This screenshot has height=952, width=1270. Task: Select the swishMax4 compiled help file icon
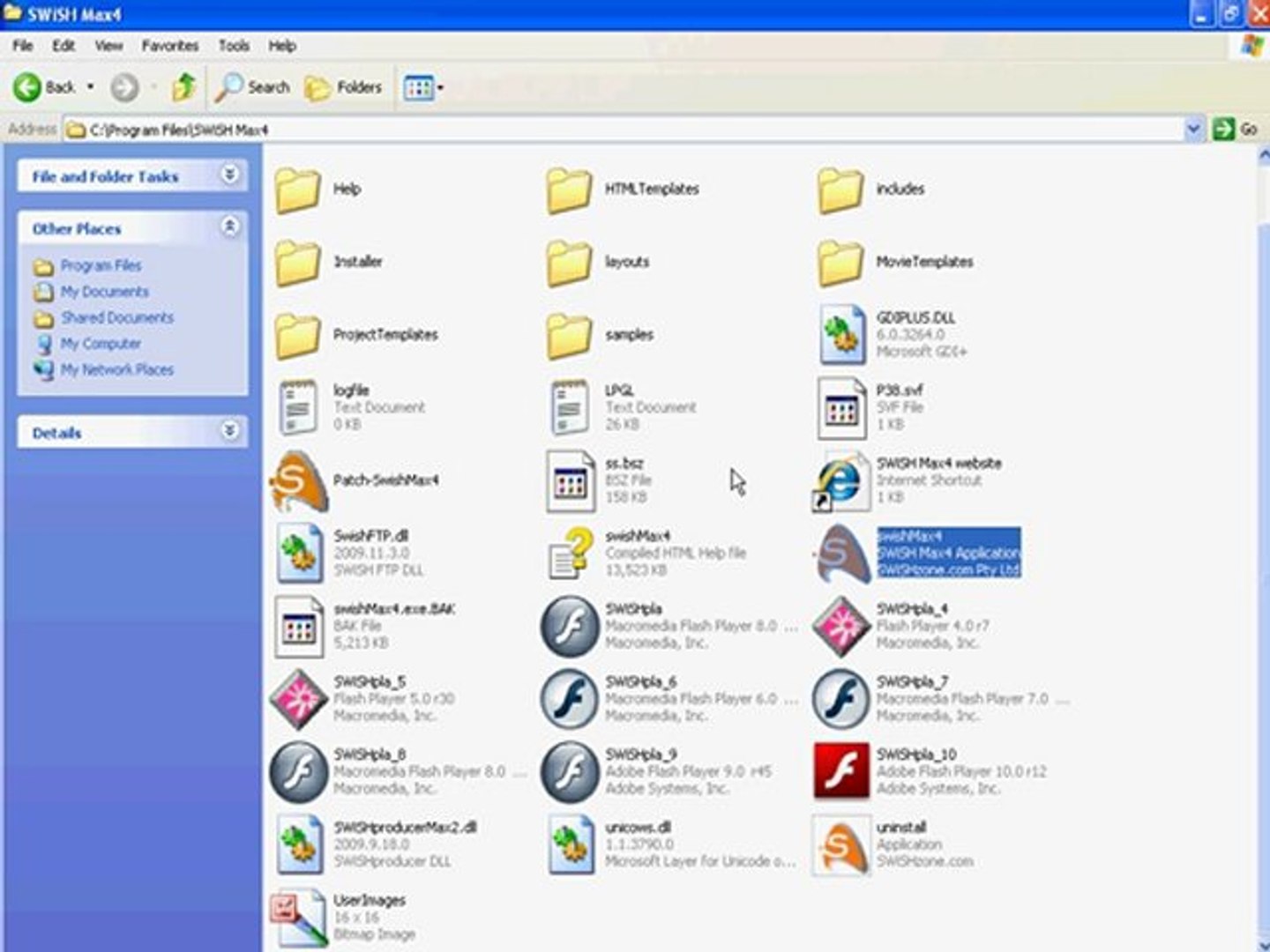tap(570, 554)
